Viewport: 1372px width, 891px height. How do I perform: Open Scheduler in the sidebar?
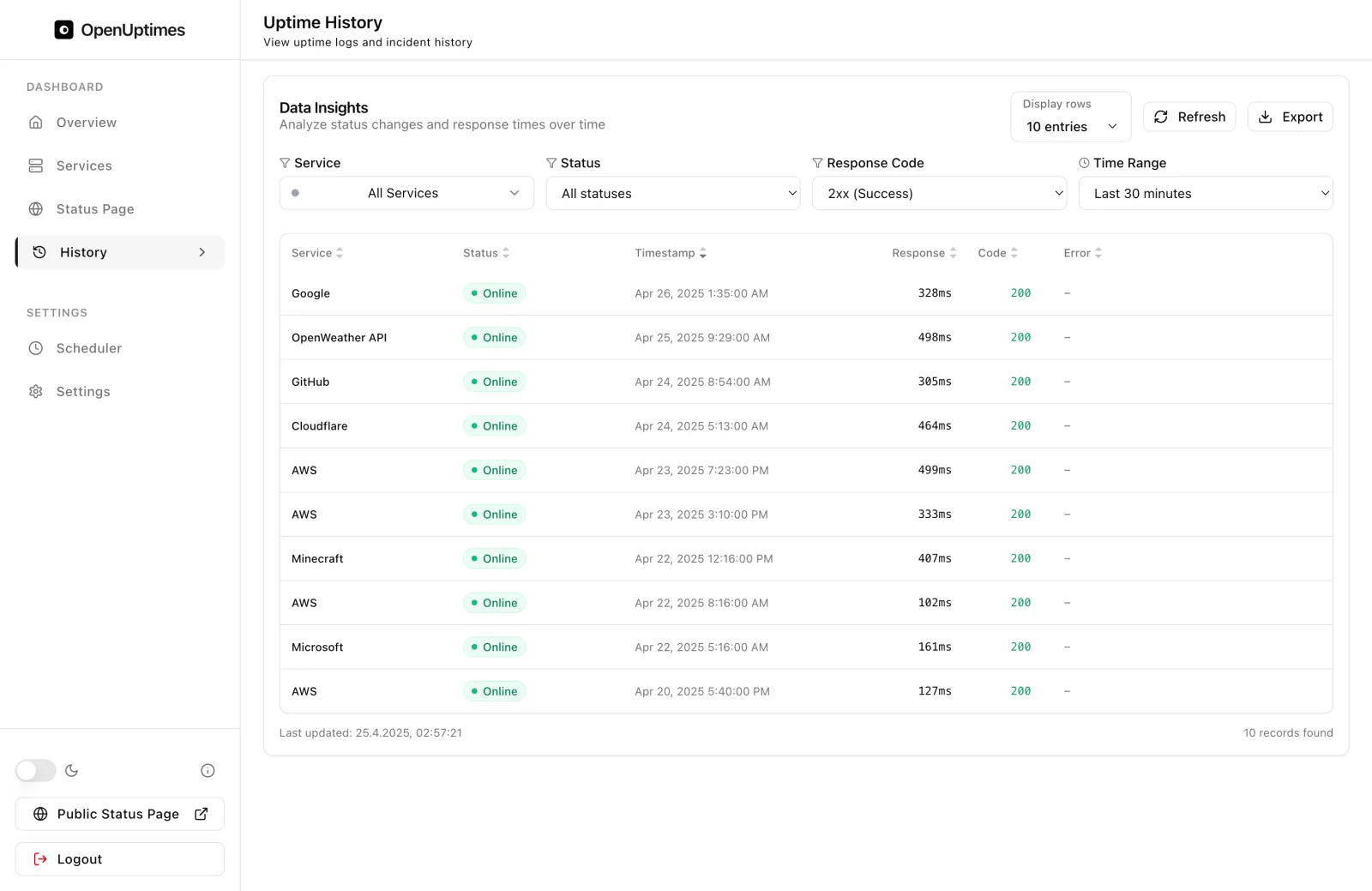(x=120, y=348)
